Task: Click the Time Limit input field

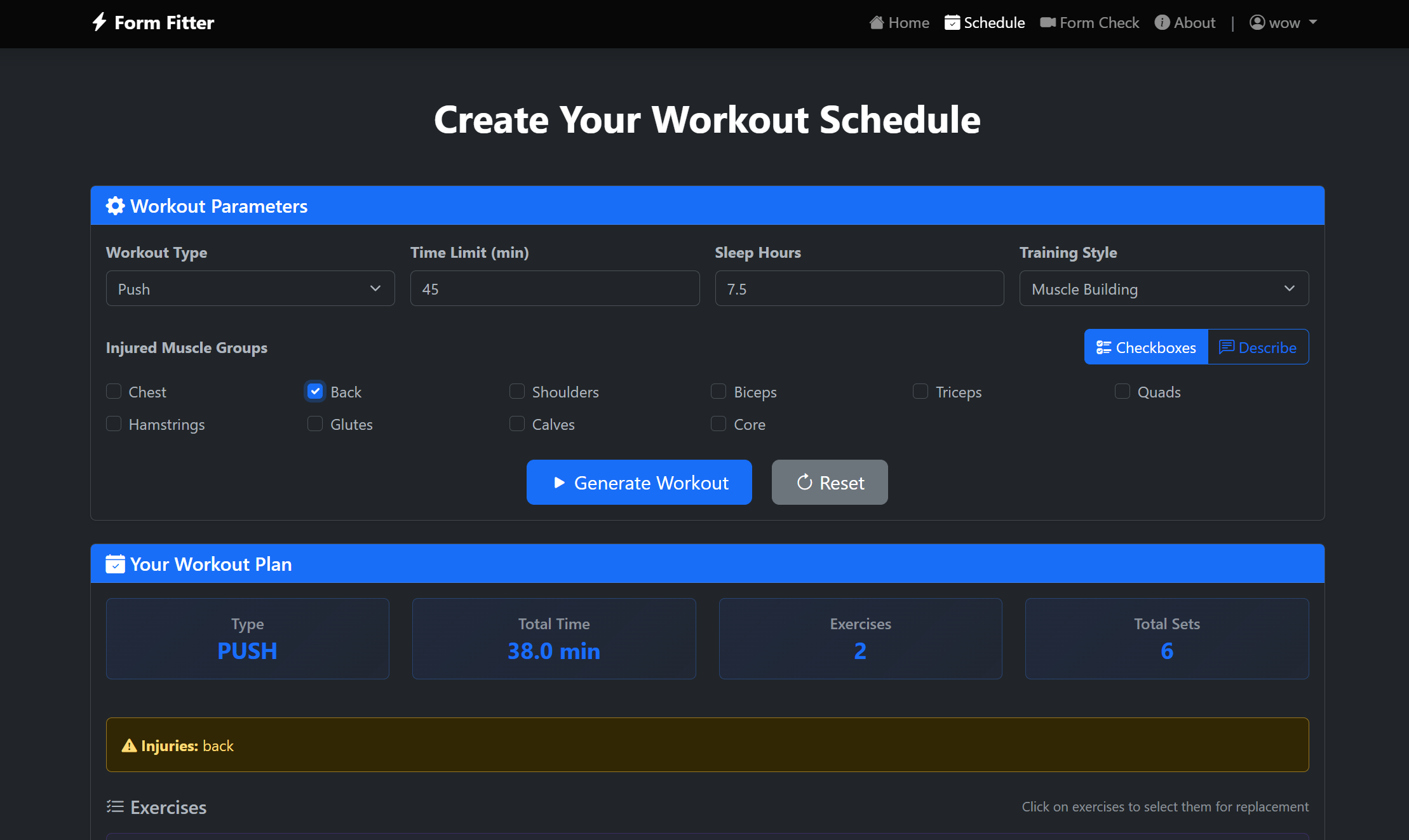Action: pos(555,289)
